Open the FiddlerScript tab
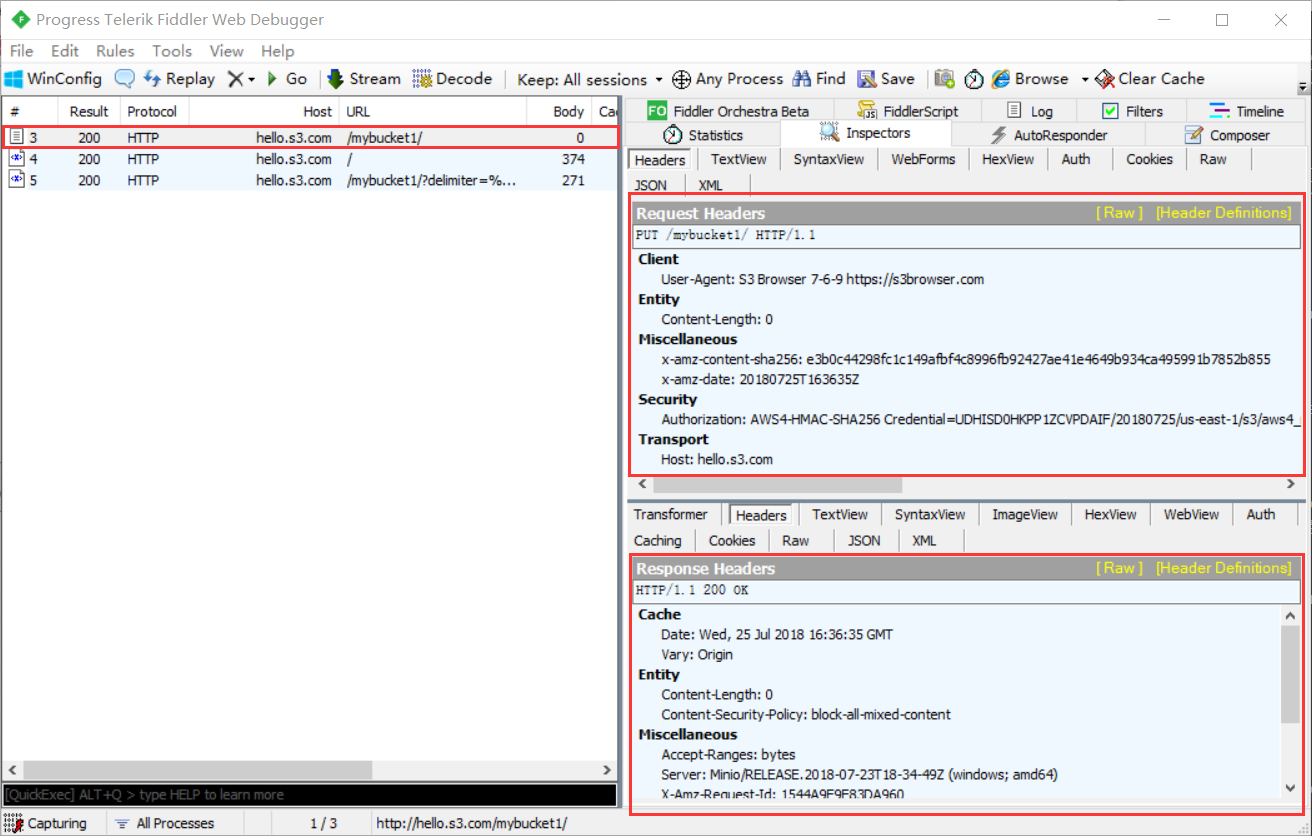Image resolution: width=1312 pixels, height=836 pixels. (x=907, y=111)
